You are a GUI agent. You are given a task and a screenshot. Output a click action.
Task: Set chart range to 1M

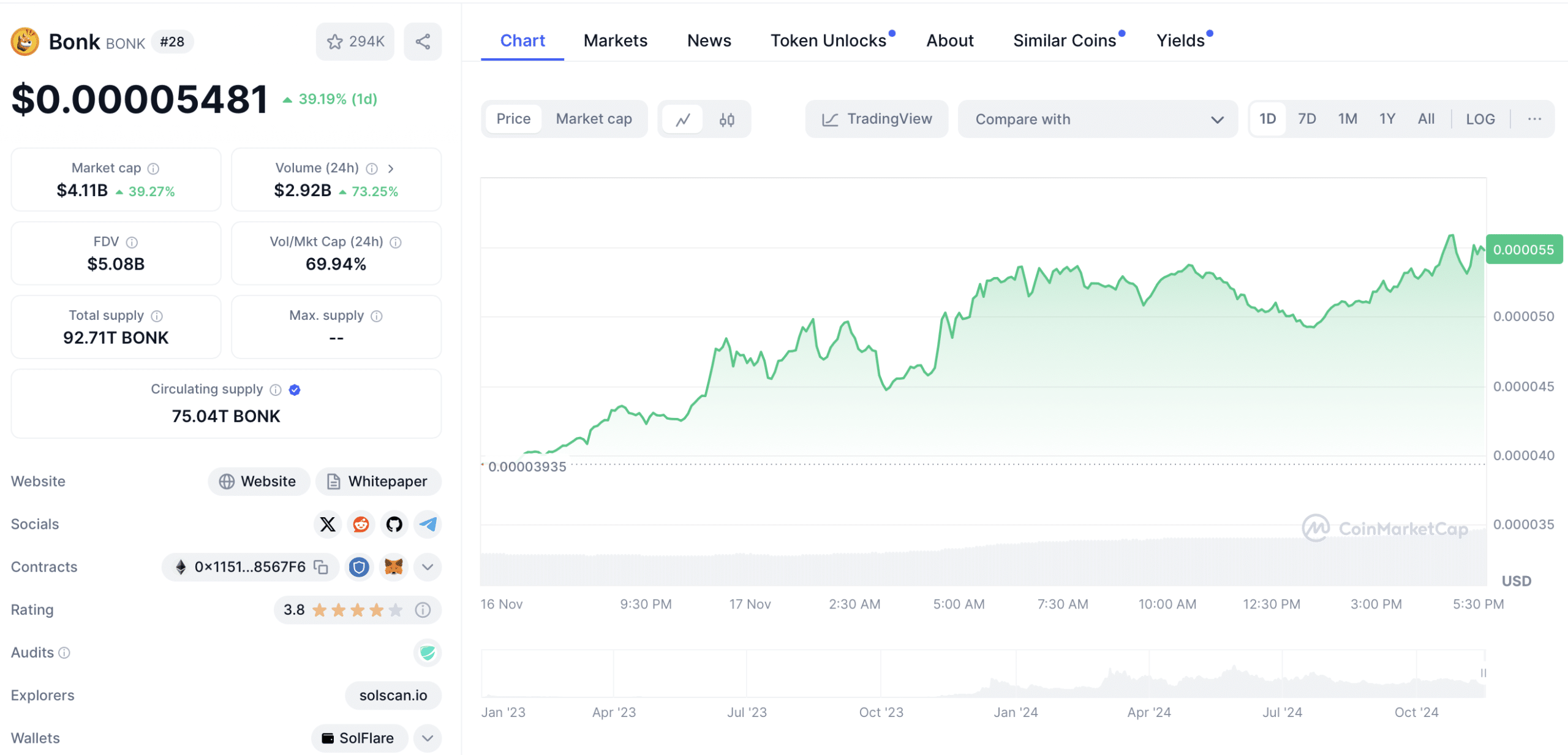(x=1347, y=120)
